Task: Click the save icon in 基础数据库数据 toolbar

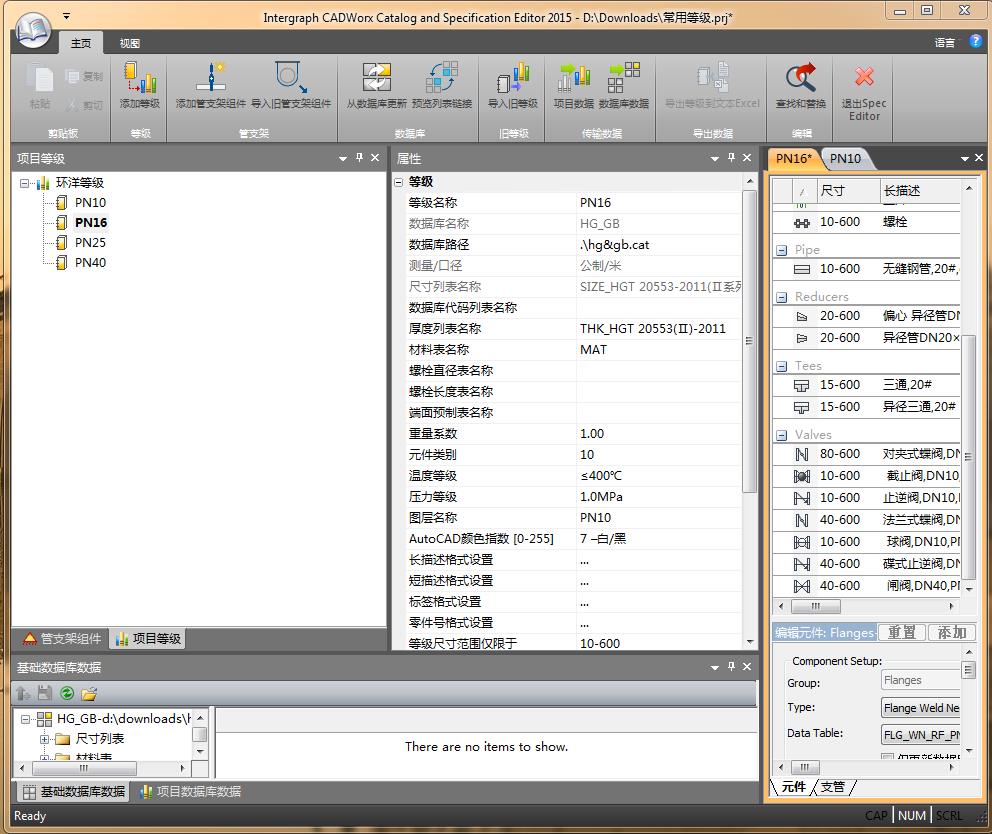Action: pos(44,694)
